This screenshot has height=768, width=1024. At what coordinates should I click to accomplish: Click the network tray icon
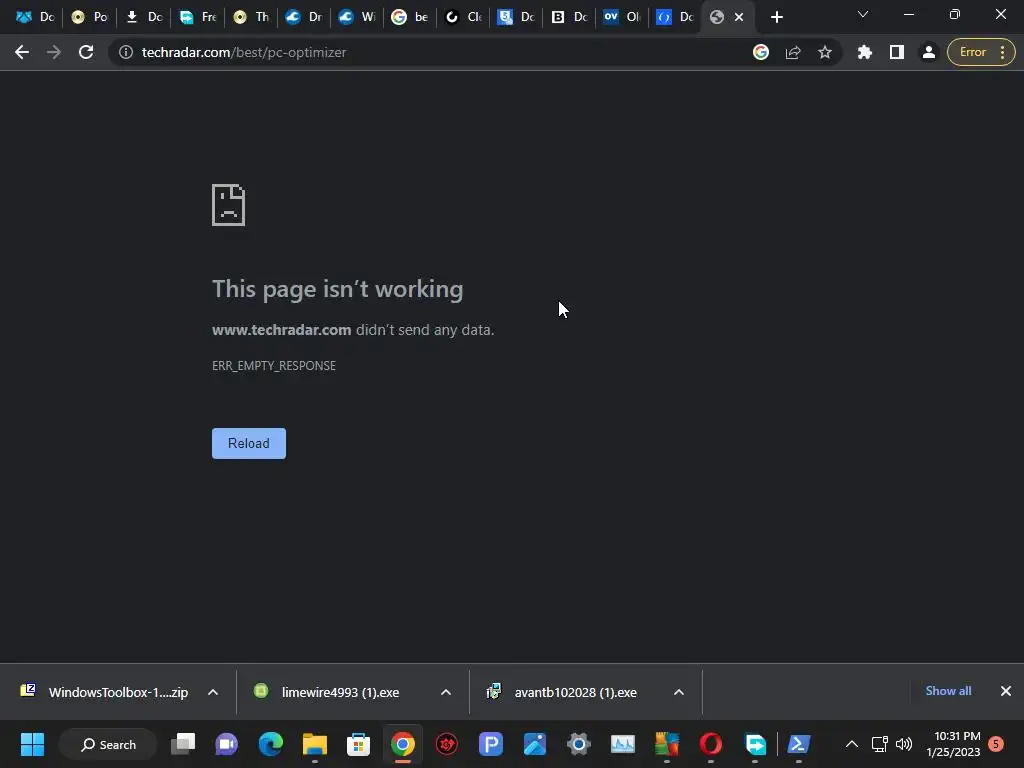tap(880, 744)
